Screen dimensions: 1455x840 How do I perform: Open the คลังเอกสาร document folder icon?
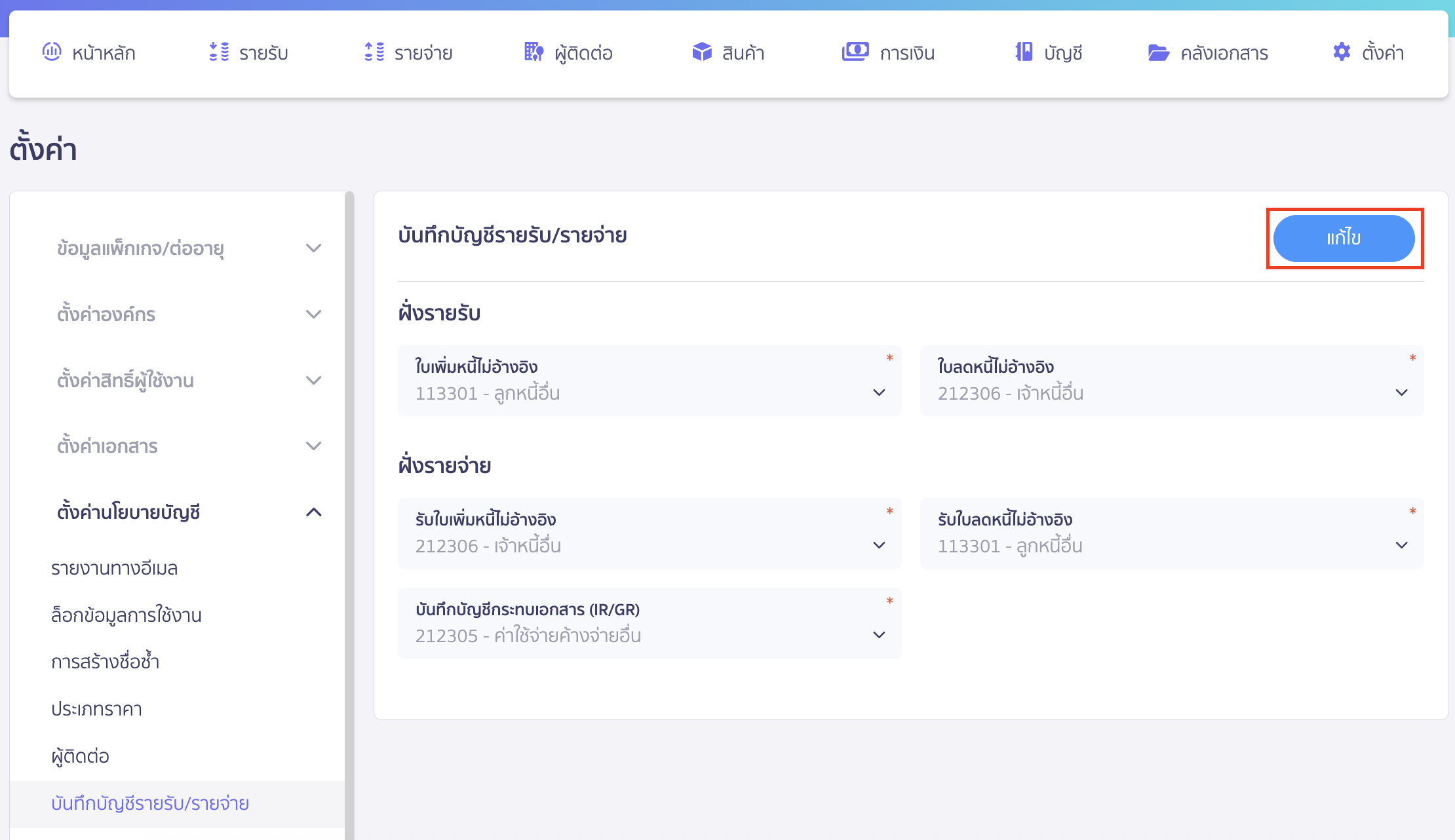pyautogui.click(x=1159, y=52)
